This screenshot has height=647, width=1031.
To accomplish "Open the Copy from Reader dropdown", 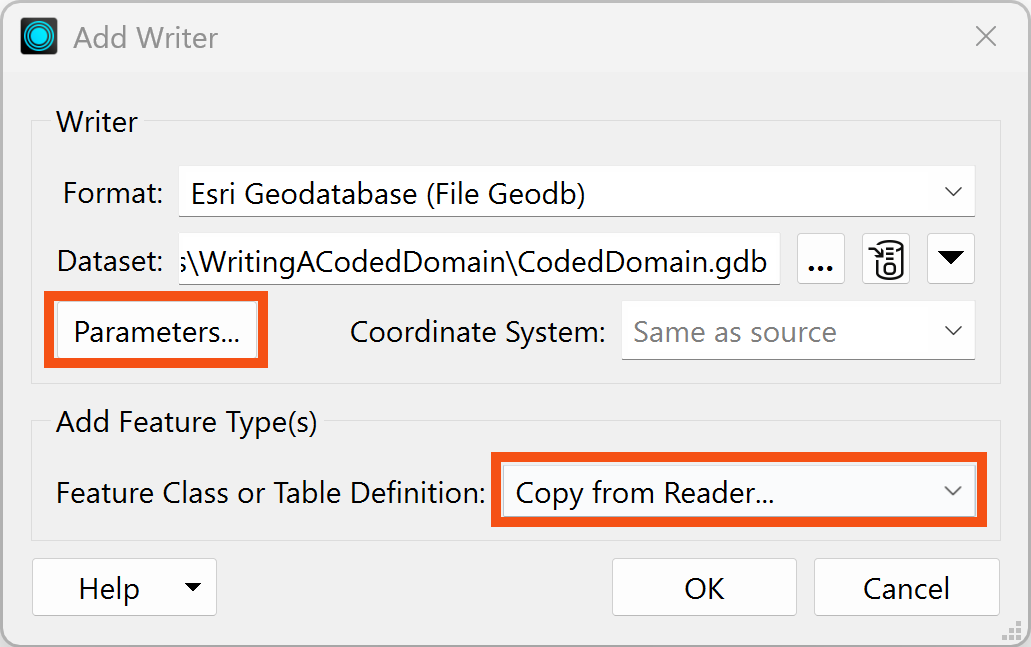I will tap(738, 490).
